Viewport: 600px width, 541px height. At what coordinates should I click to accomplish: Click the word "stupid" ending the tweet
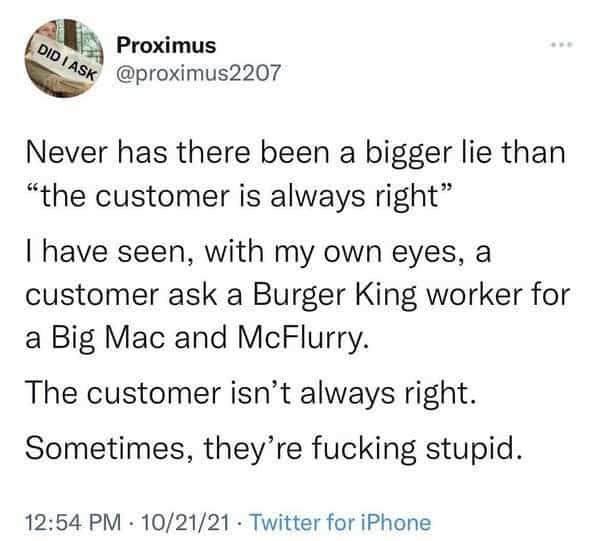pyautogui.click(x=475, y=446)
